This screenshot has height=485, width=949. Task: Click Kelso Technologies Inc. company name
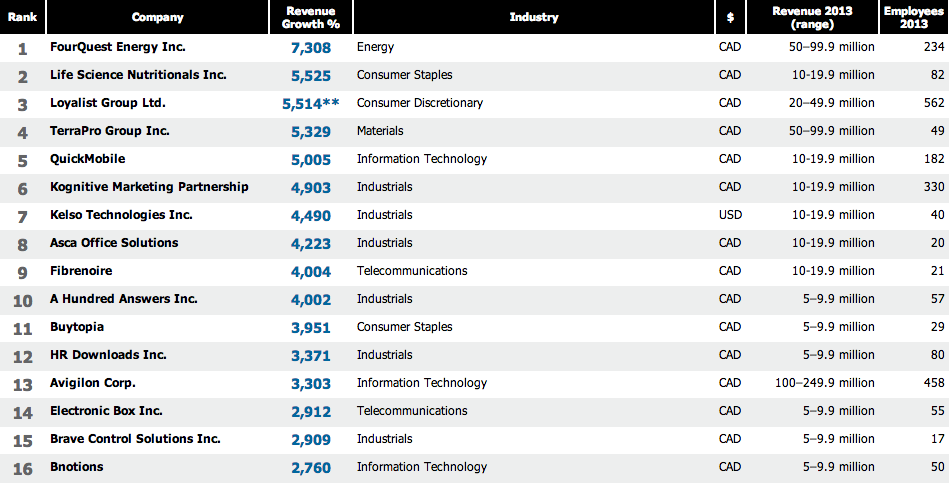pyautogui.click(x=121, y=215)
